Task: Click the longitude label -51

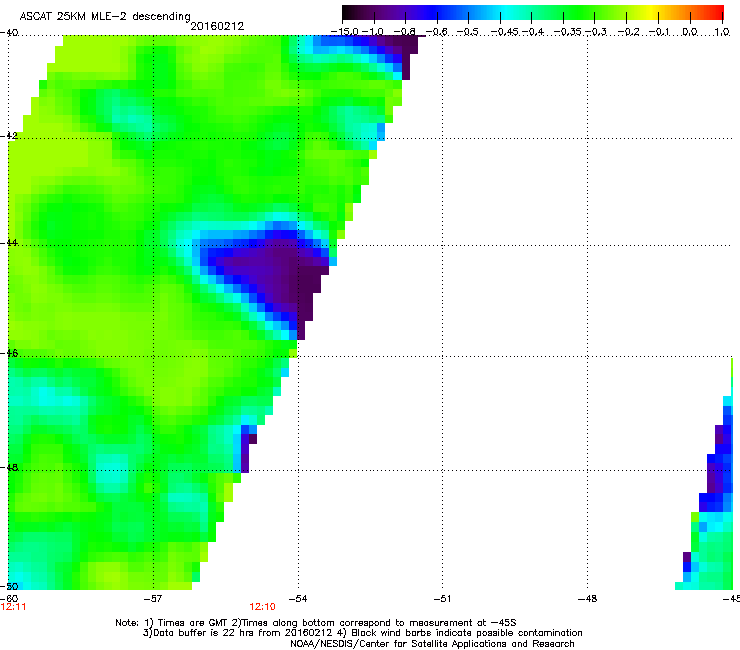Action: coord(442,599)
